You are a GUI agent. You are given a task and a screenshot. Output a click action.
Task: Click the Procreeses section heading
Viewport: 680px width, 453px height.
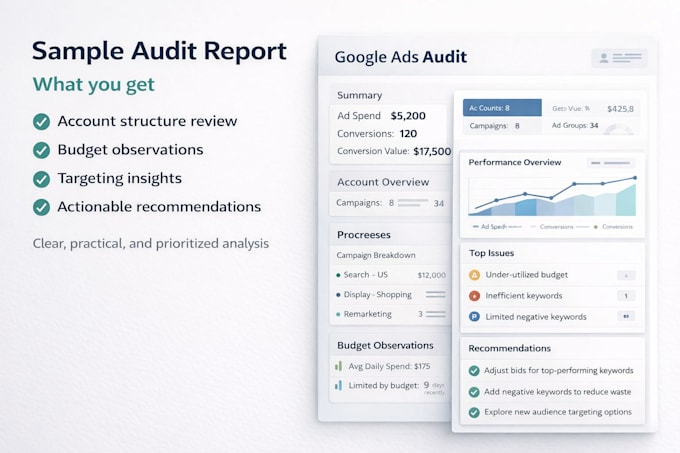pos(364,235)
